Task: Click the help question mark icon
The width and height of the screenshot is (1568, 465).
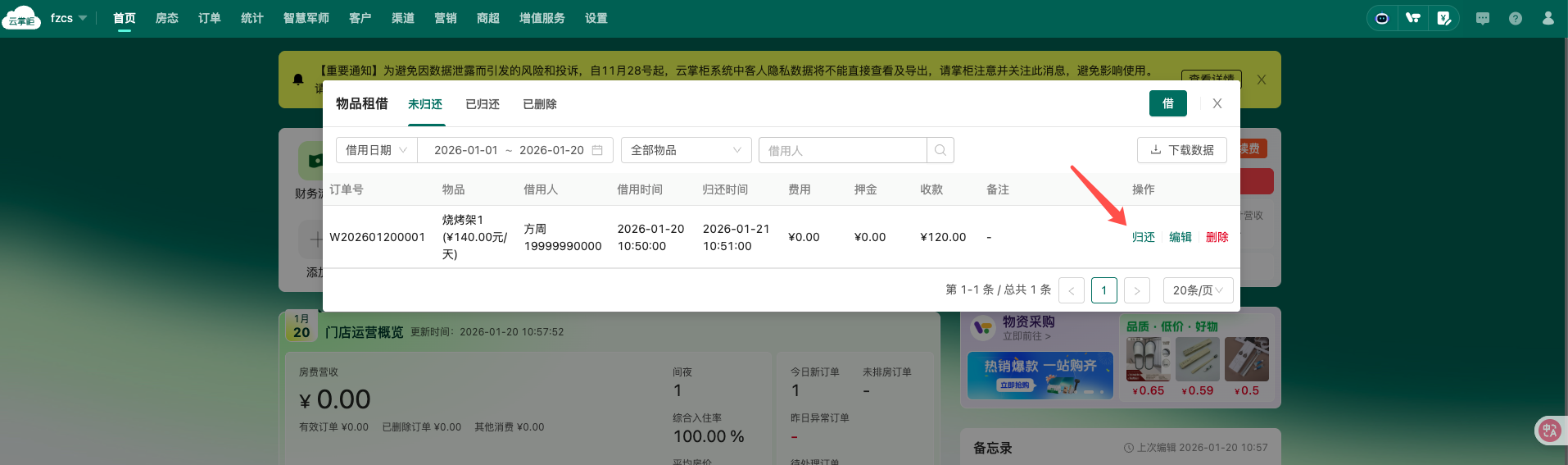Action: (1516, 18)
